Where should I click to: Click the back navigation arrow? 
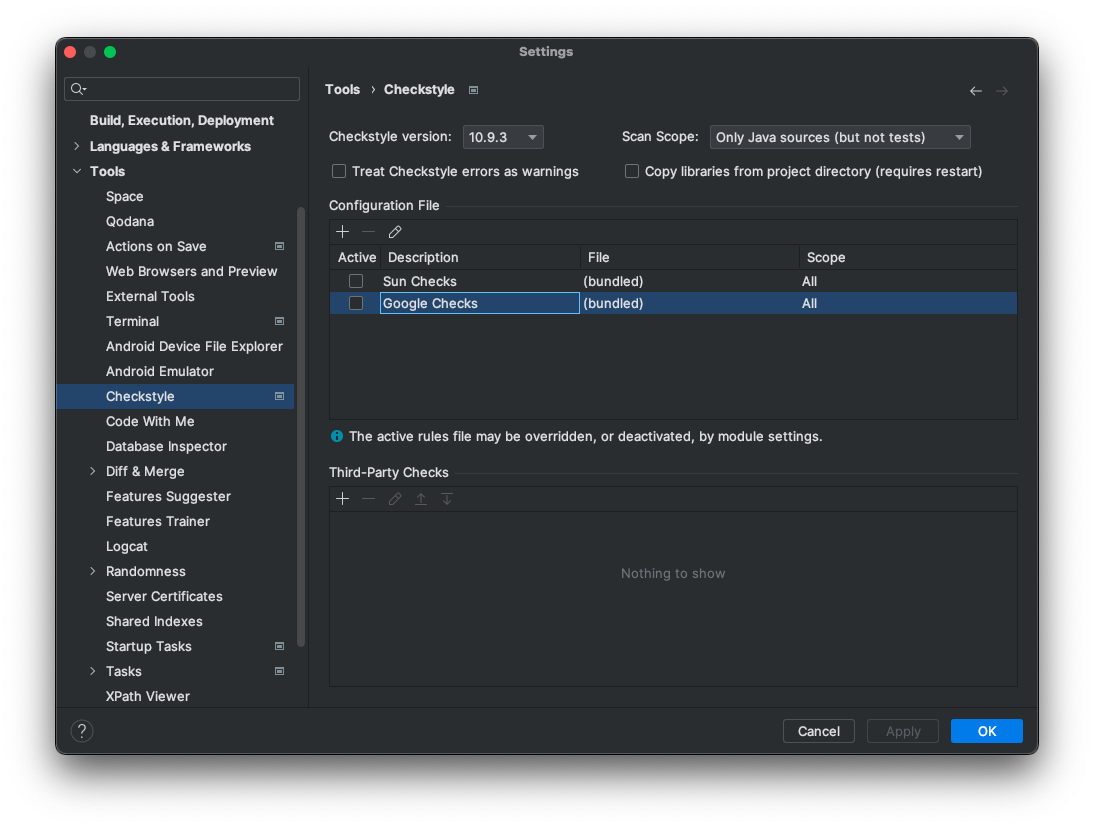coord(975,91)
